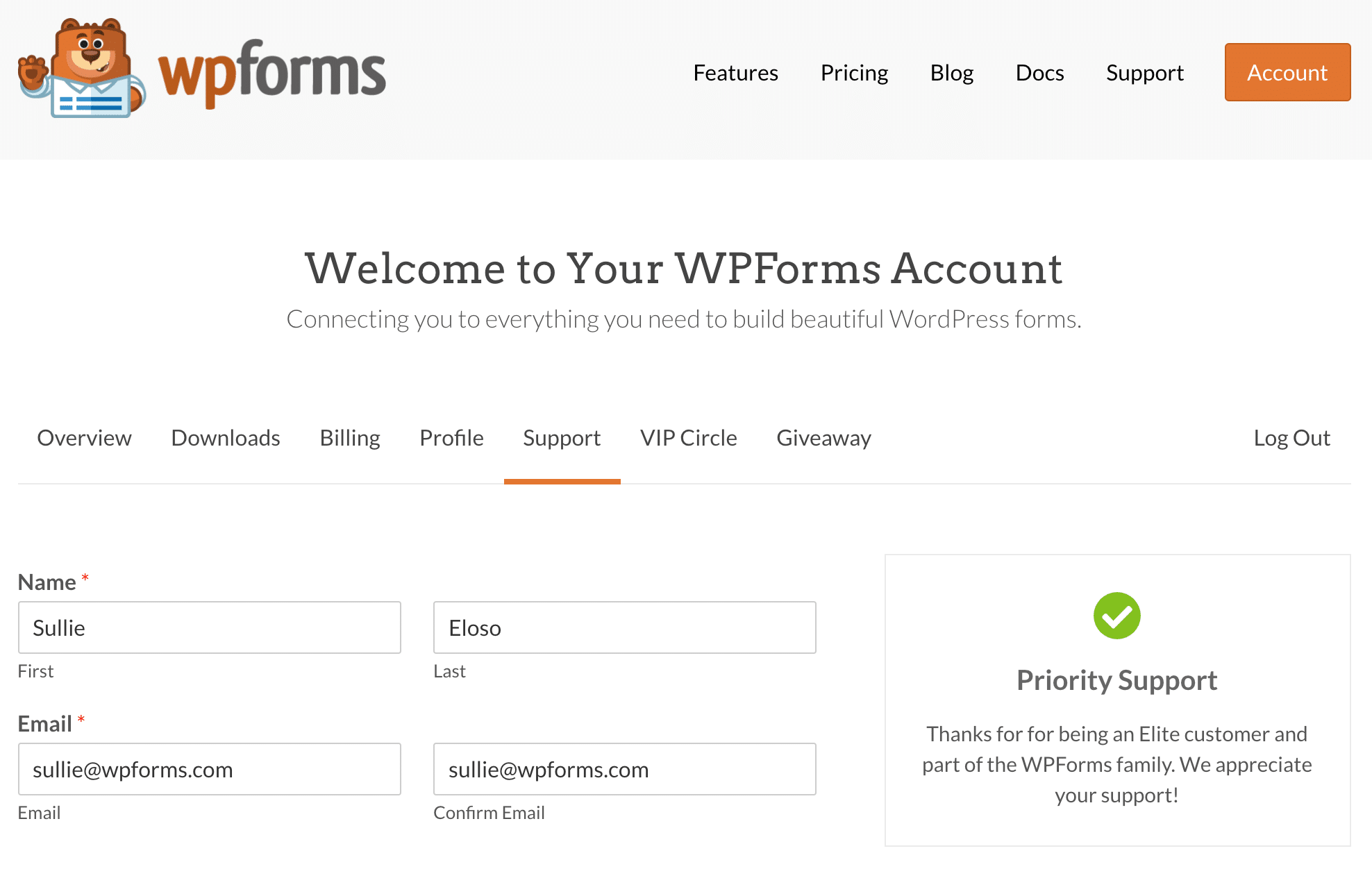Click the Confirm Email input field
The image size is (1372, 869).
coord(625,768)
